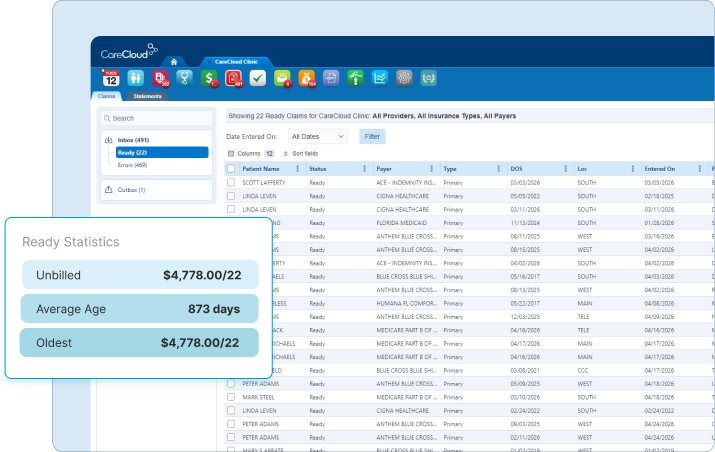The width and height of the screenshot is (715, 452).
Task: Open the green checkmark tasks icon
Action: point(258,78)
